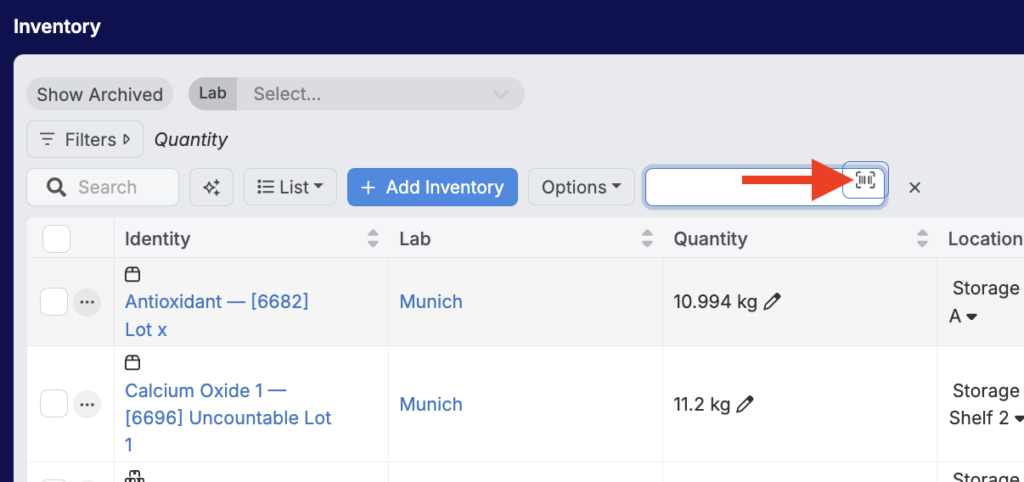1024x482 pixels.
Task: Click the Add Inventory button
Action: click(432, 187)
